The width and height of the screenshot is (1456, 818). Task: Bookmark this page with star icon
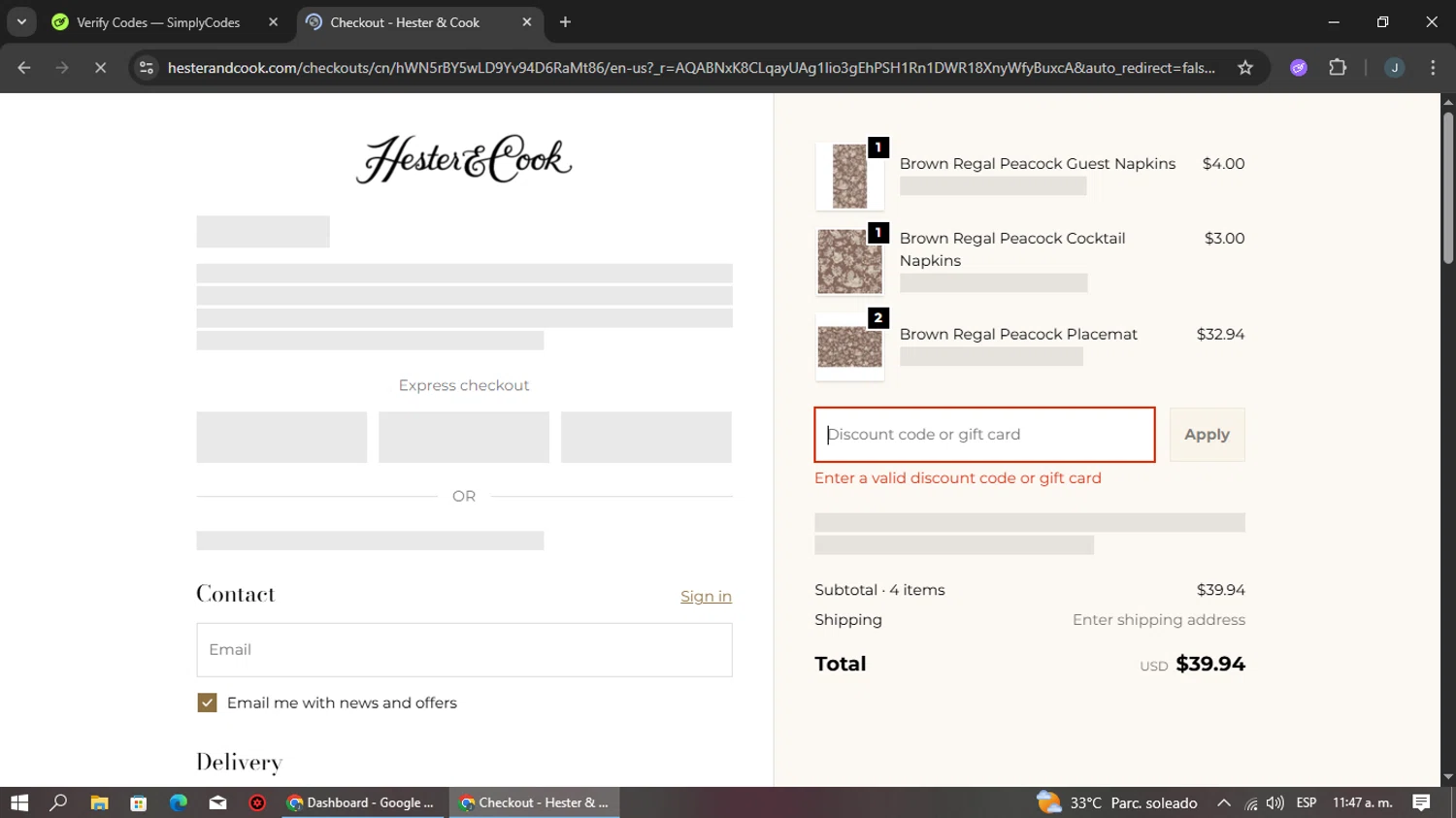click(1245, 68)
